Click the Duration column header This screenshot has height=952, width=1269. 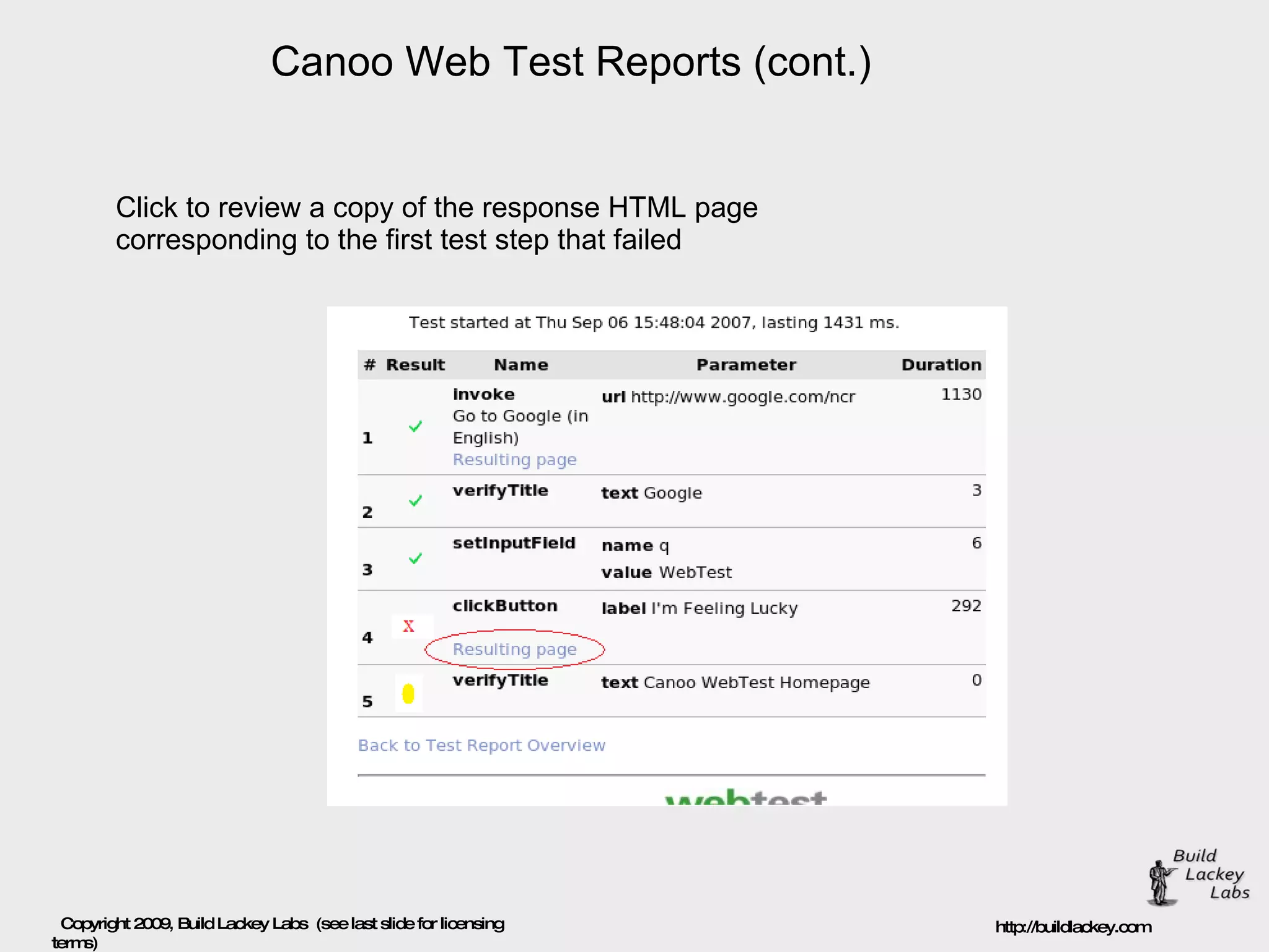tap(941, 365)
